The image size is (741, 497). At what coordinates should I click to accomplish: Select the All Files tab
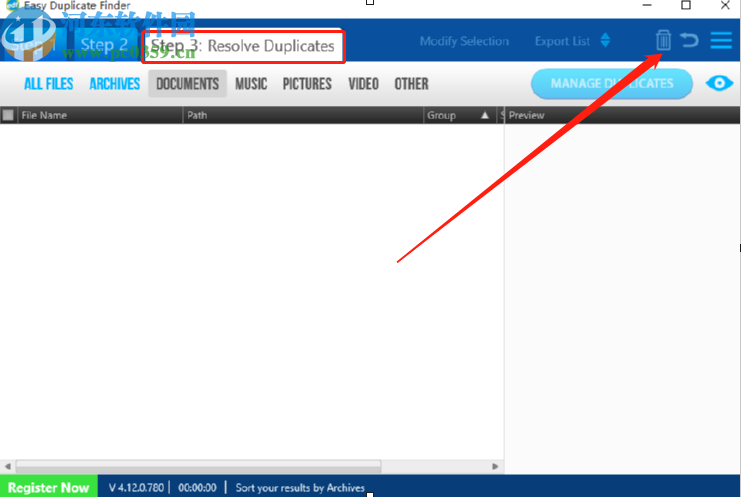tap(49, 84)
